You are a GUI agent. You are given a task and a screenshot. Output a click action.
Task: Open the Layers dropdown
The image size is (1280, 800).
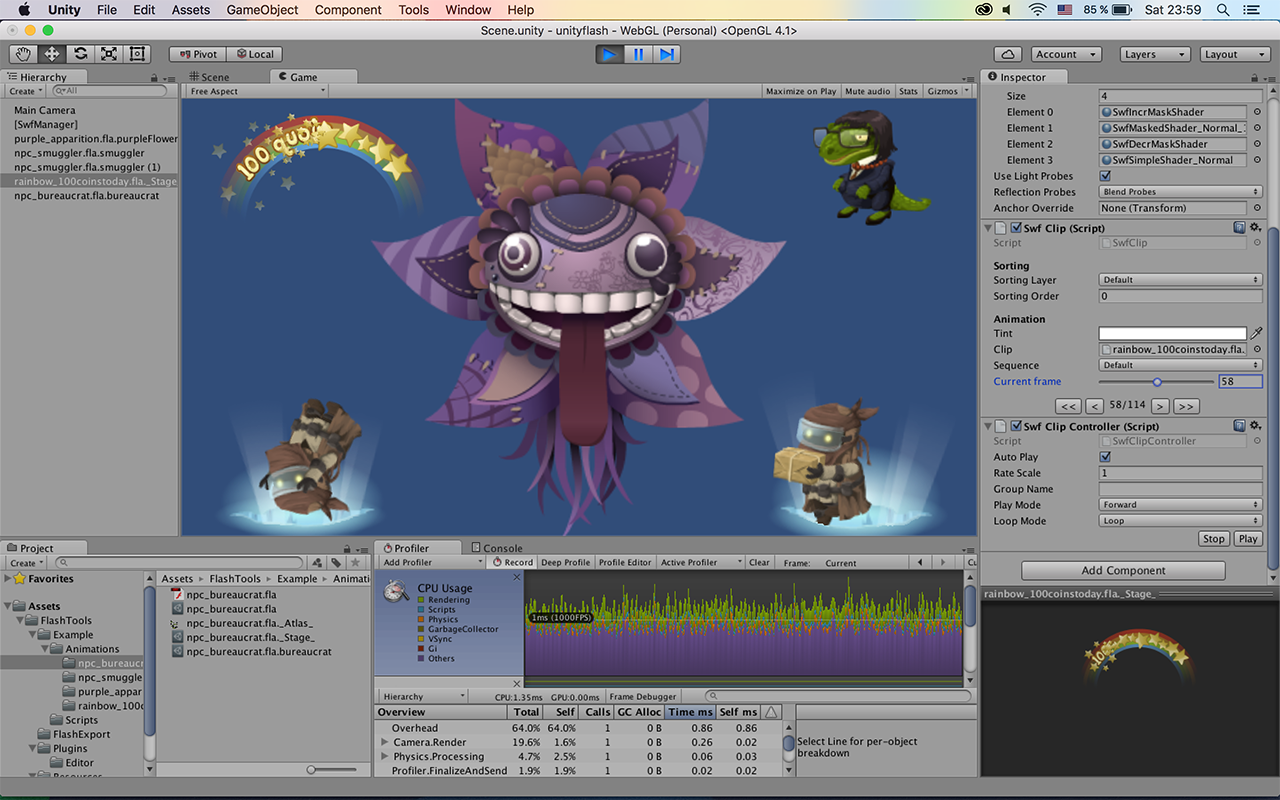click(x=1154, y=54)
